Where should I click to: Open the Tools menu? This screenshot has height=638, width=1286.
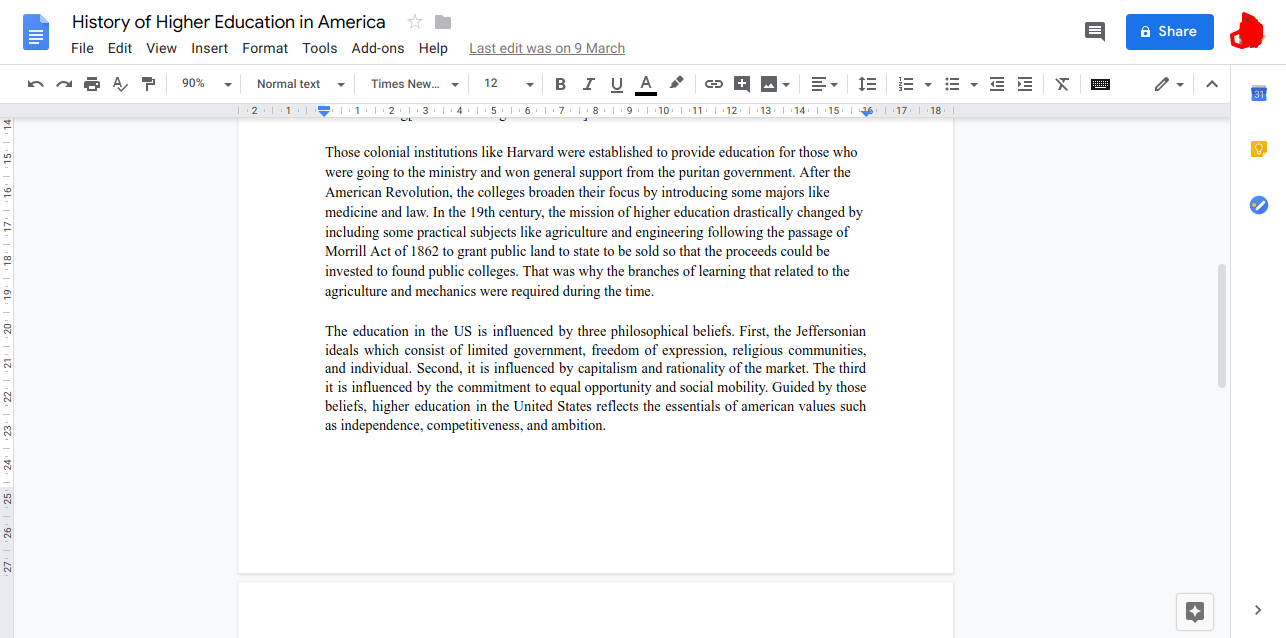coord(320,48)
